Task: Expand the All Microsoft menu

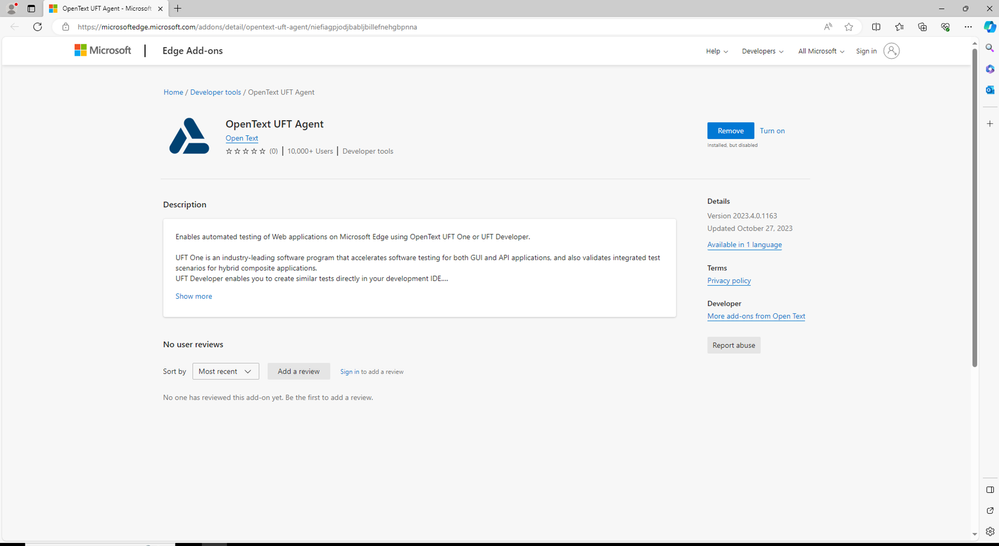Action: point(821,51)
